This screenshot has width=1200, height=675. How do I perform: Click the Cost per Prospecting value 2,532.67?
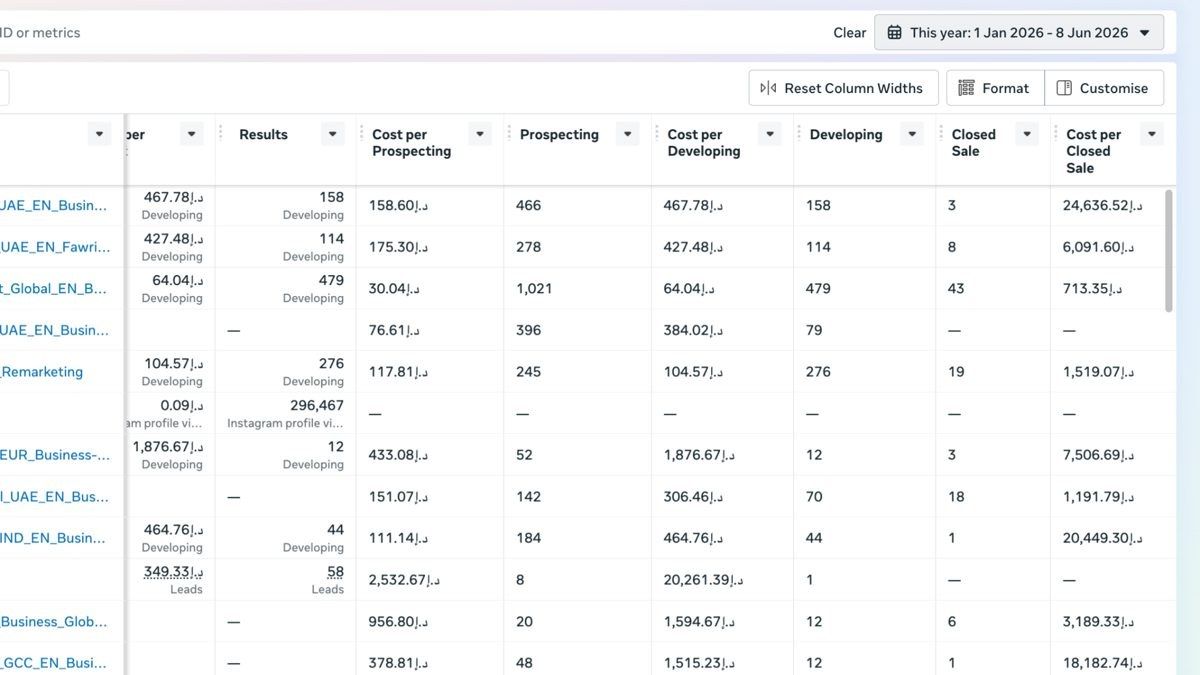404,579
